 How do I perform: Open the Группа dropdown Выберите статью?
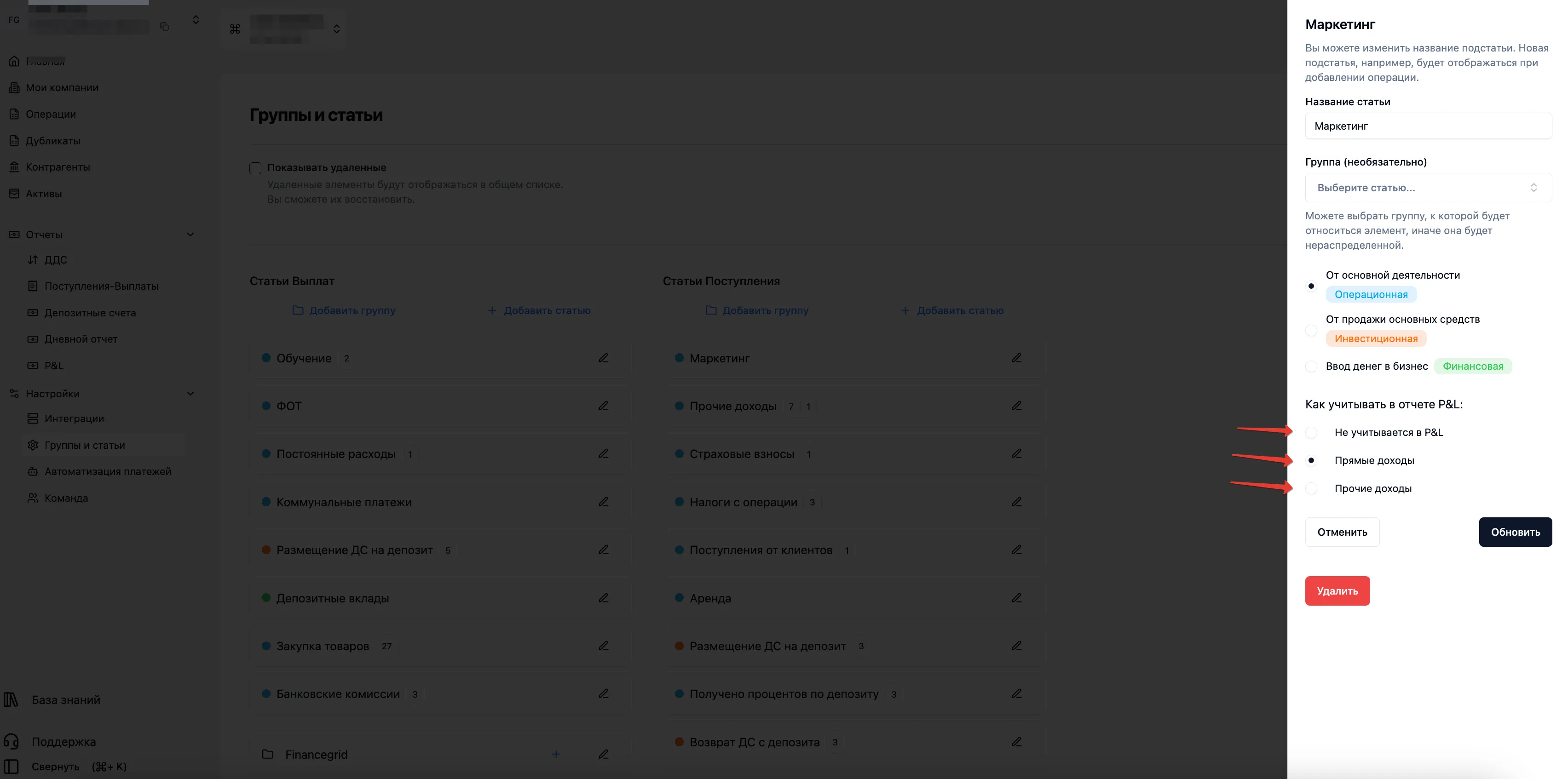[1428, 188]
